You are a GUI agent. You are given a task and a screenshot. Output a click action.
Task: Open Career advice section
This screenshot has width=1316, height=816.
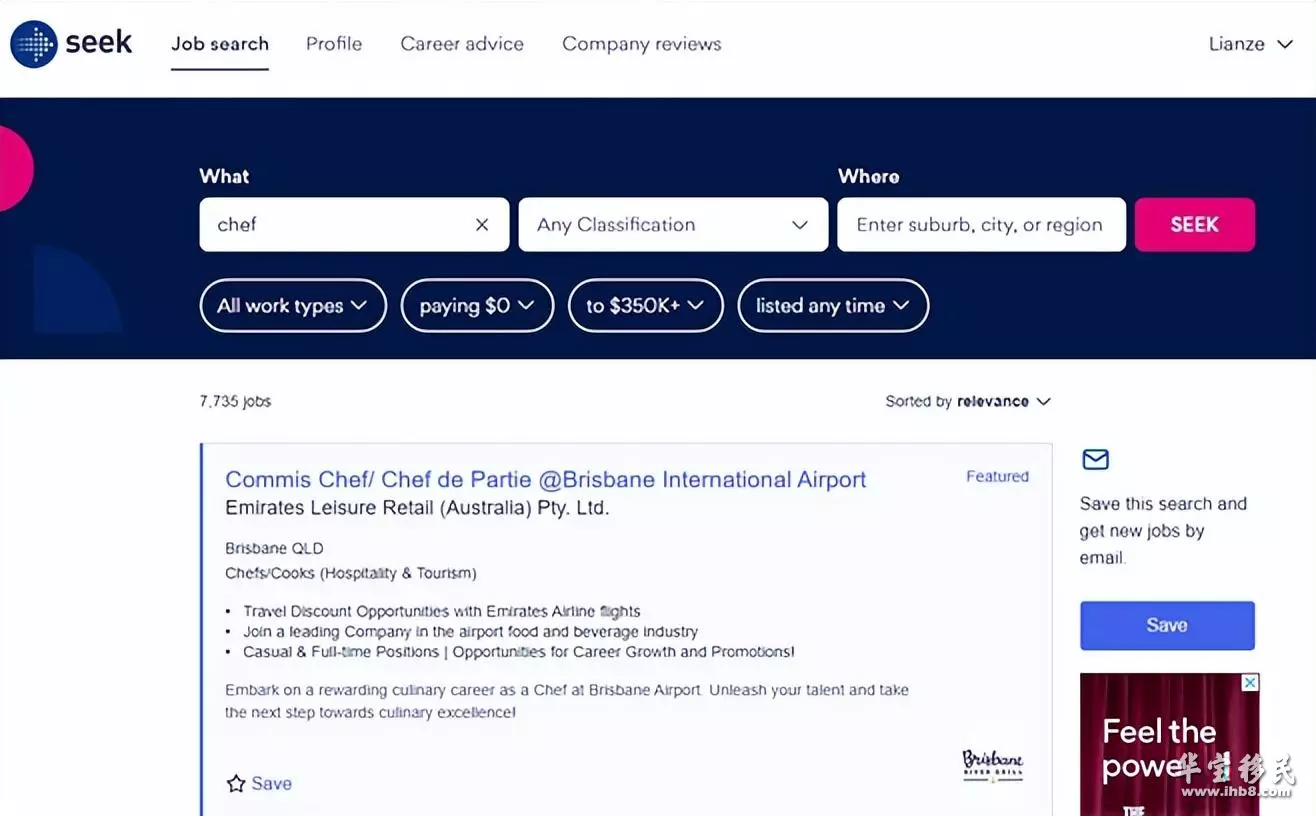[x=462, y=44]
